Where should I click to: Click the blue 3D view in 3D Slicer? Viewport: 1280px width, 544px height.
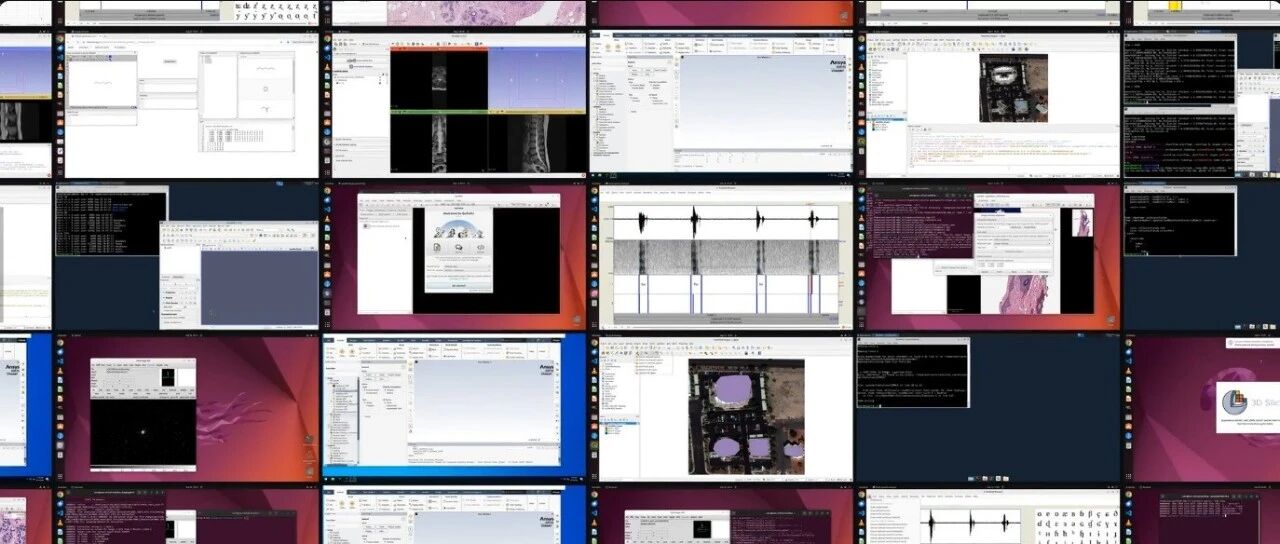pyautogui.click(x=537, y=79)
